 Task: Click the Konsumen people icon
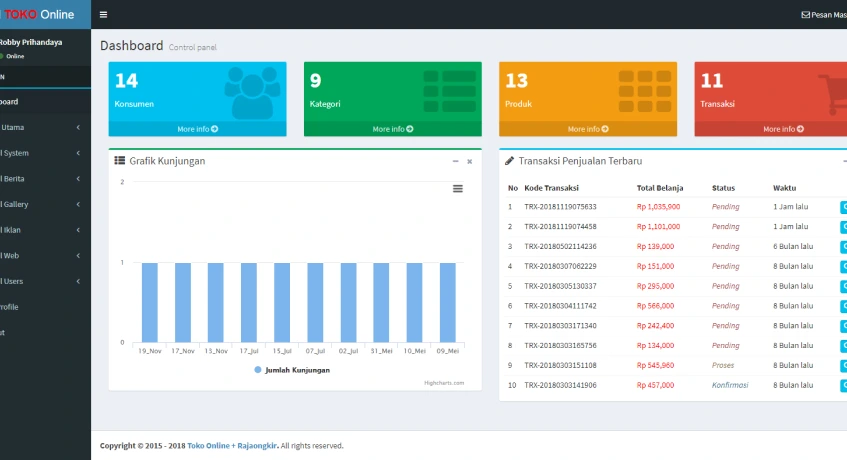tap(254, 92)
